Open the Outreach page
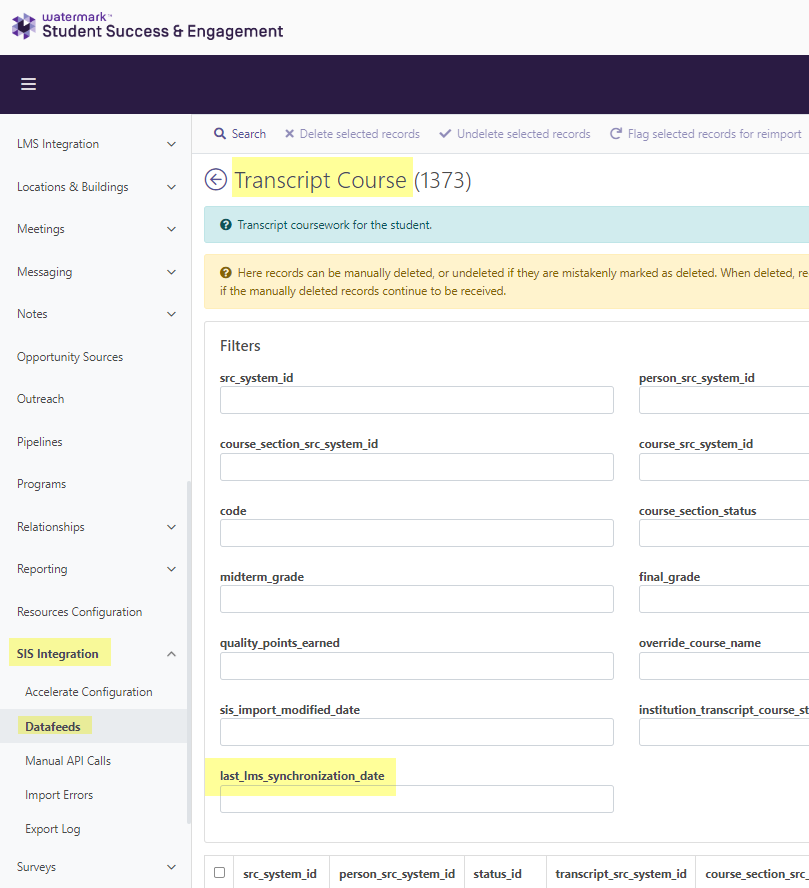Image resolution: width=809 pixels, height=888 pixels. click(x=40, y=399)
